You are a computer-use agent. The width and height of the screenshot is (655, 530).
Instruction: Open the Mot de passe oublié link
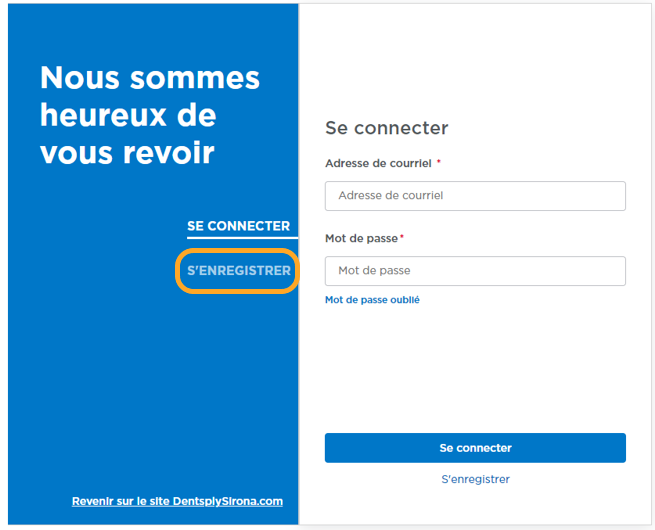coord(372,300)
